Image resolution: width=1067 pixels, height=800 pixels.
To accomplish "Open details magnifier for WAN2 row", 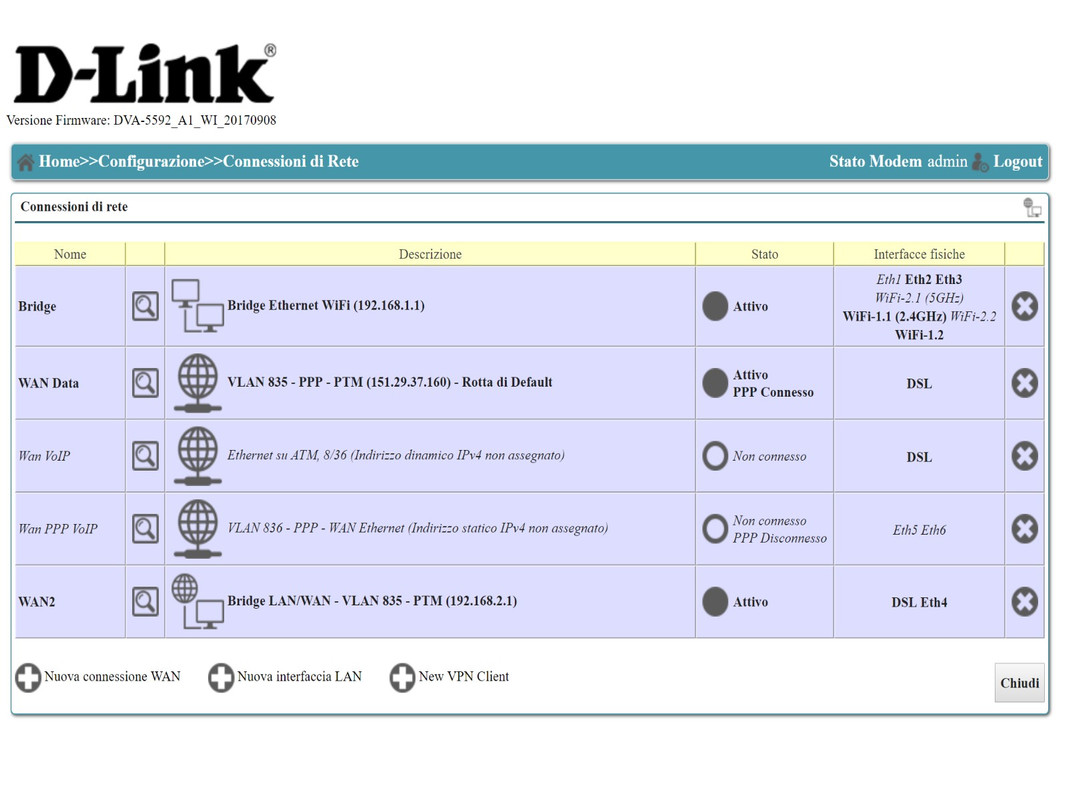I will 145,601.
